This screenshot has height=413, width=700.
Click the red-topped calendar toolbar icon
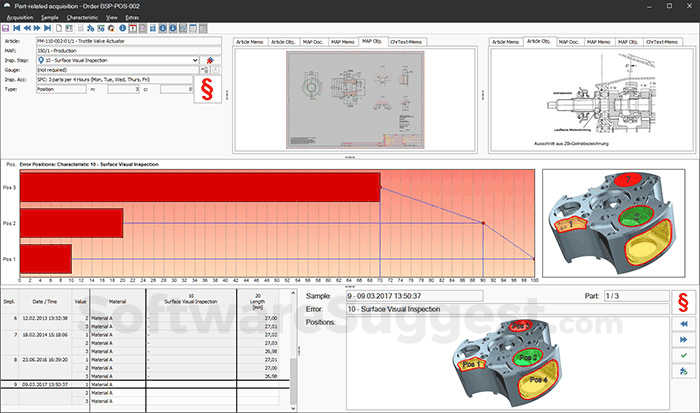133,28
